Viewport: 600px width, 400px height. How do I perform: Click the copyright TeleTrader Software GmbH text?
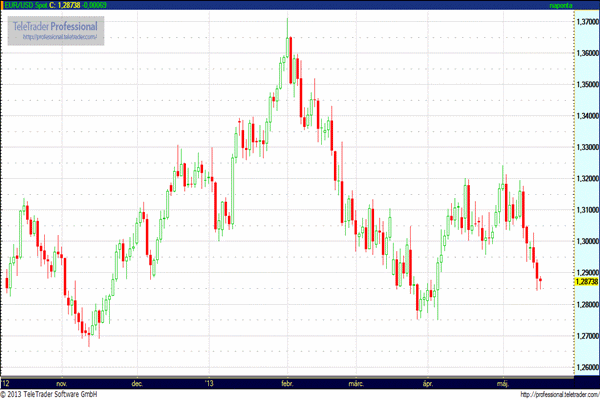click(52, 394)
